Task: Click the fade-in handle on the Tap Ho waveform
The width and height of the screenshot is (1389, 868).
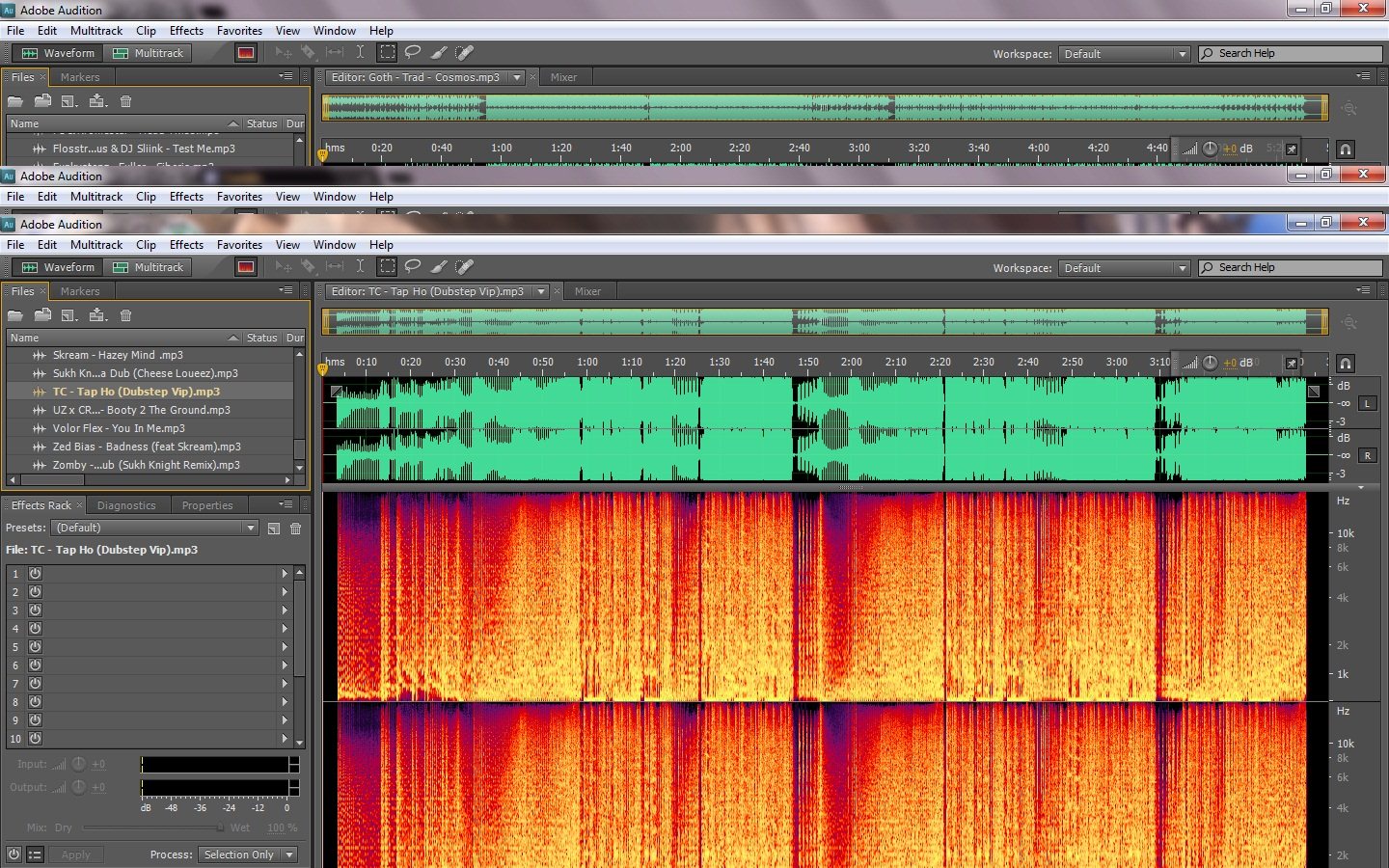Action: (x=337, y=392)
